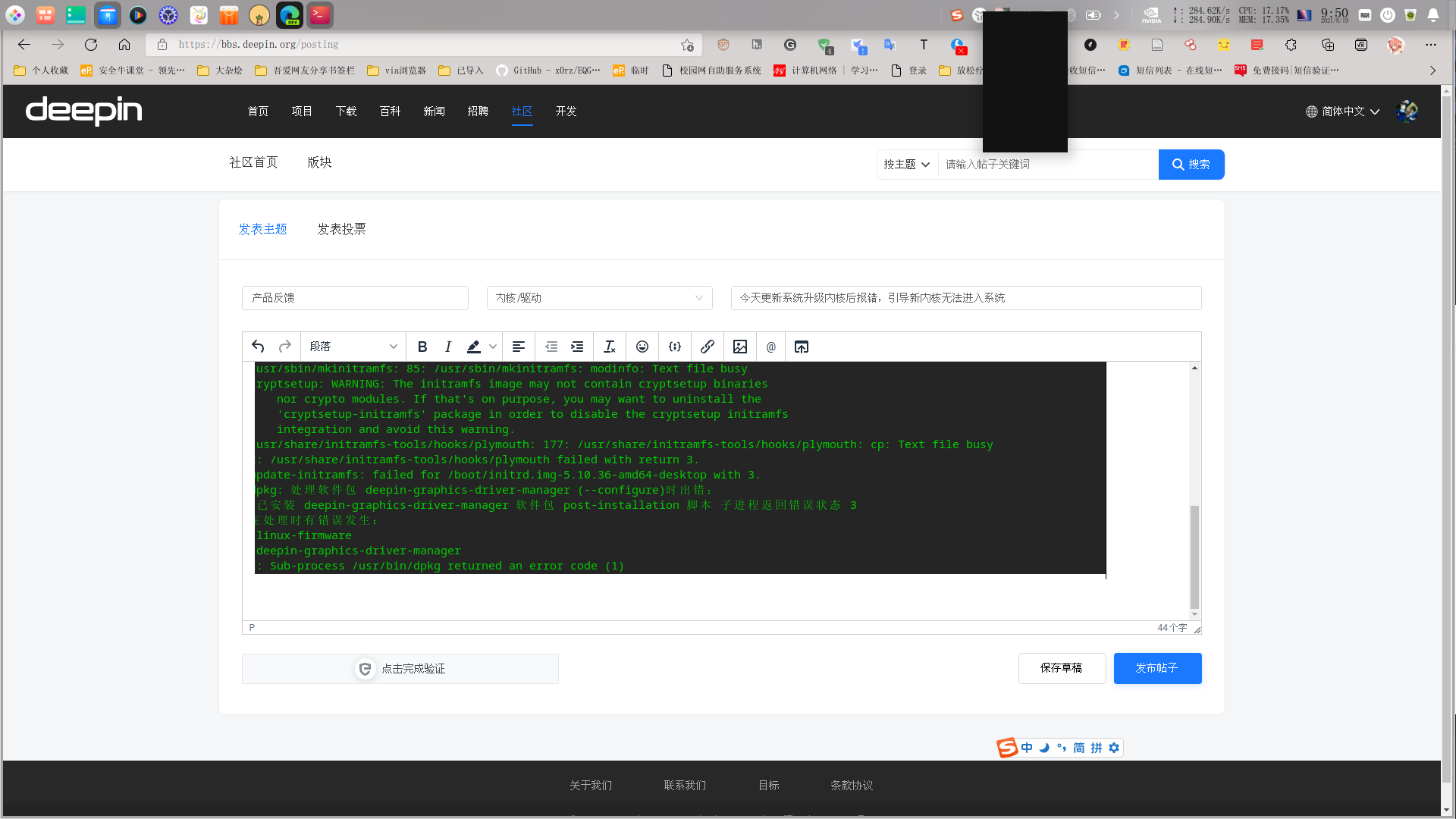The width and height of the screenshot is (1456, 819).
Task: Insert a hyperlink with the link icon
Action: pyautogui.click(x=708, y=347)
